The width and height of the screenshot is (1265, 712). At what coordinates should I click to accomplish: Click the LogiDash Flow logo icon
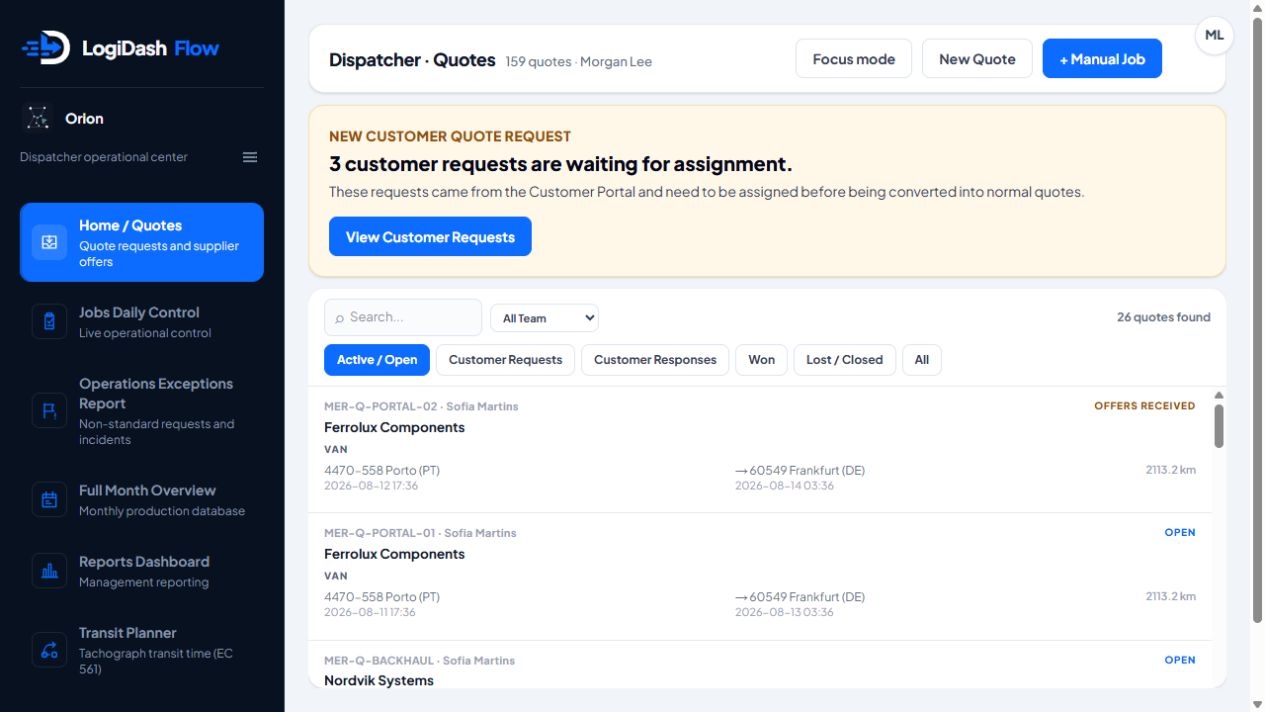[x=46, y=47]
